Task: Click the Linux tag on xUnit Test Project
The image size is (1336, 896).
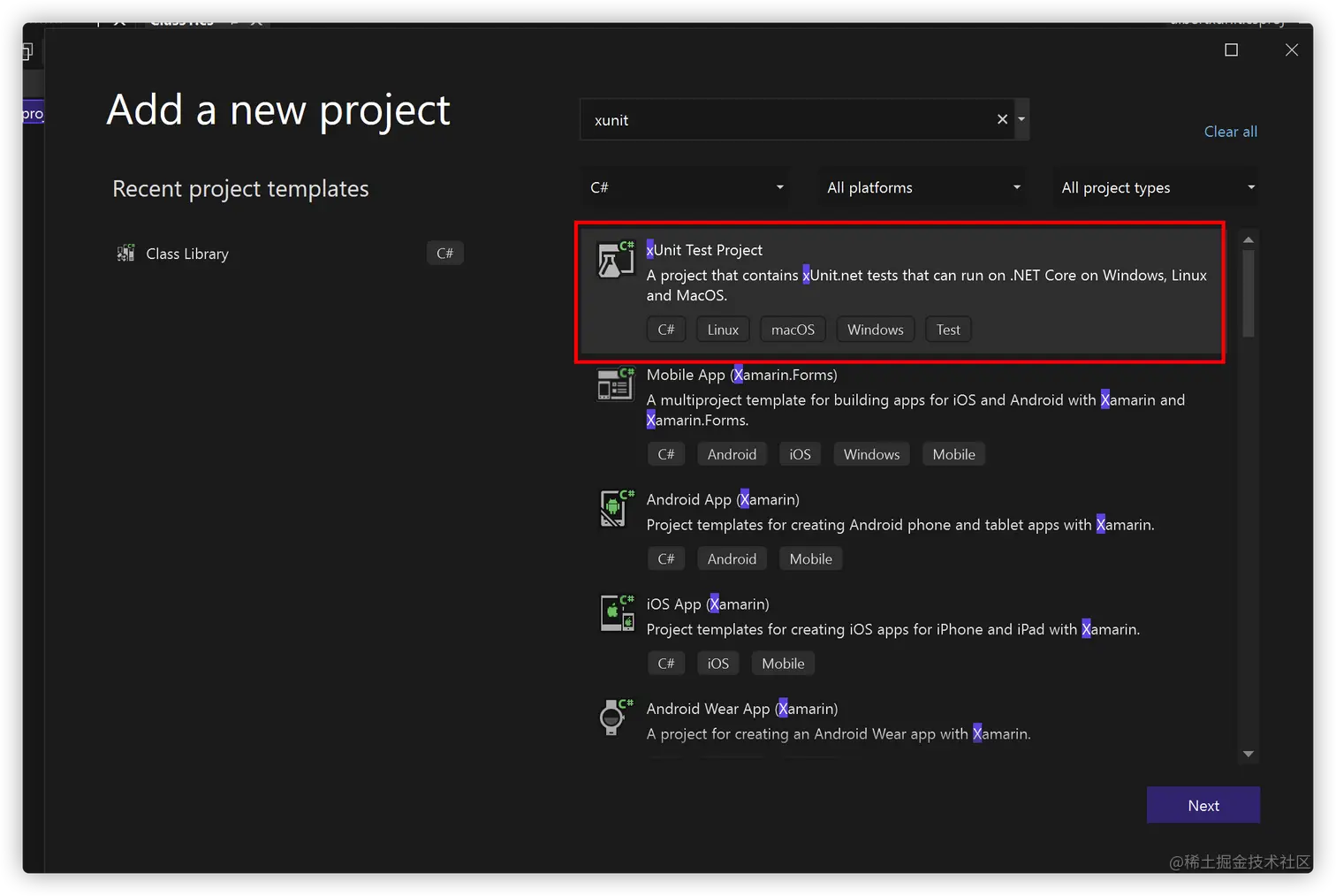Action: [723, 330]
